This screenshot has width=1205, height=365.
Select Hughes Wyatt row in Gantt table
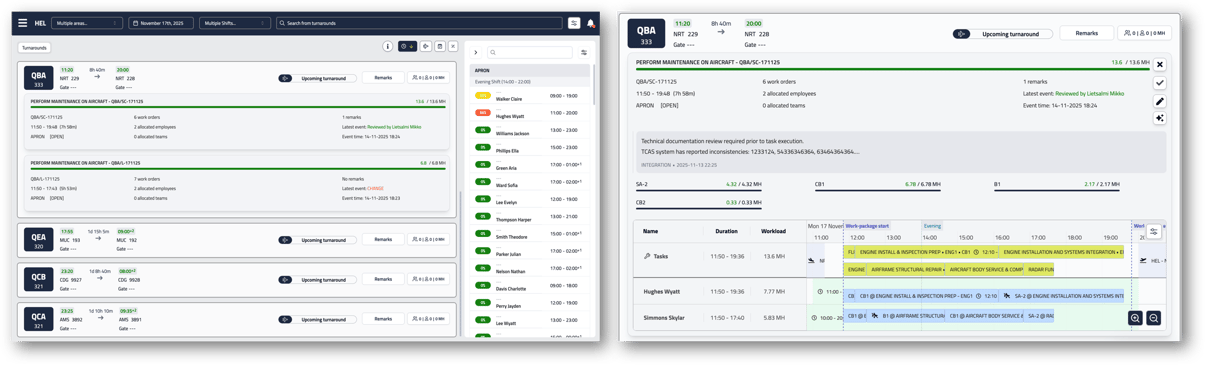click(x=720, y=292)
